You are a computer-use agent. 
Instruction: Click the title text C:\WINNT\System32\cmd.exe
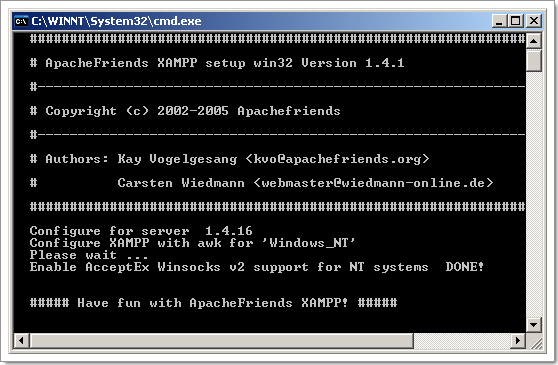tap(116, 21)
